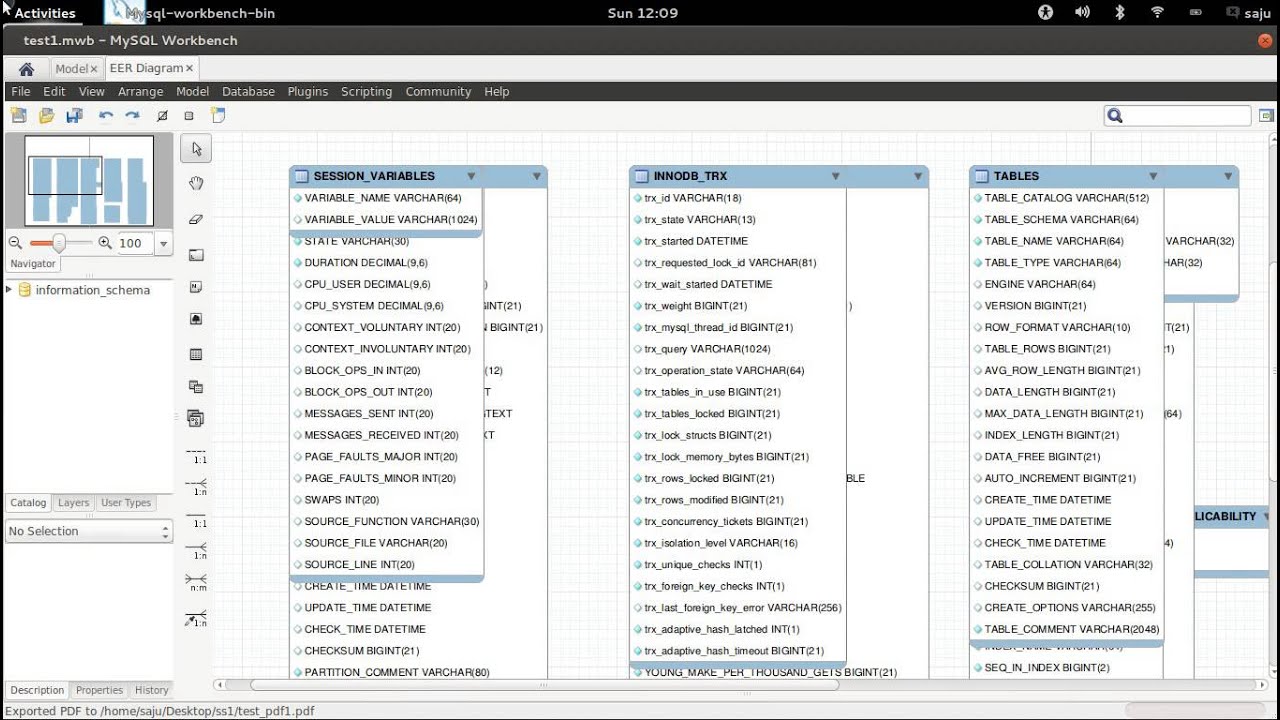Open the GNOME Activities overview
This screenshot has width=1280, height=720.
click(x=45, y=13)
